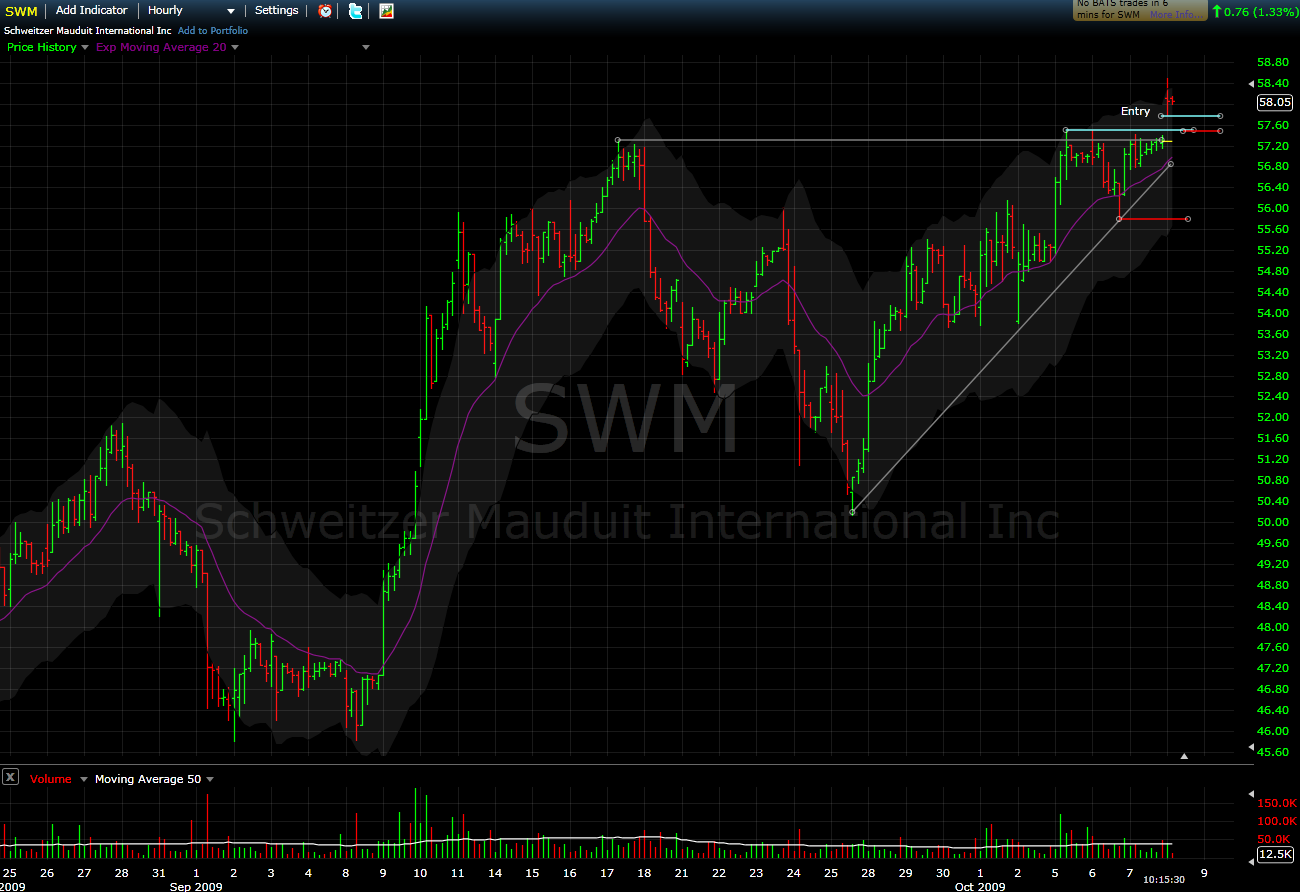1300x892 pixels.
Task: Open the Add Indicator menu
Action: coord(92,10)
